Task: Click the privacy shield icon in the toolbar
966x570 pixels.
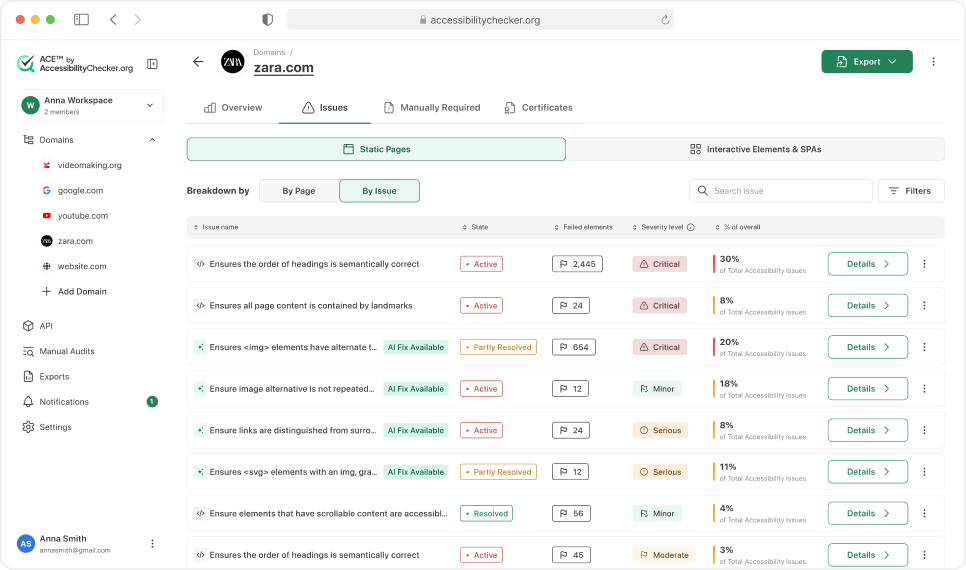Action: 267,20
